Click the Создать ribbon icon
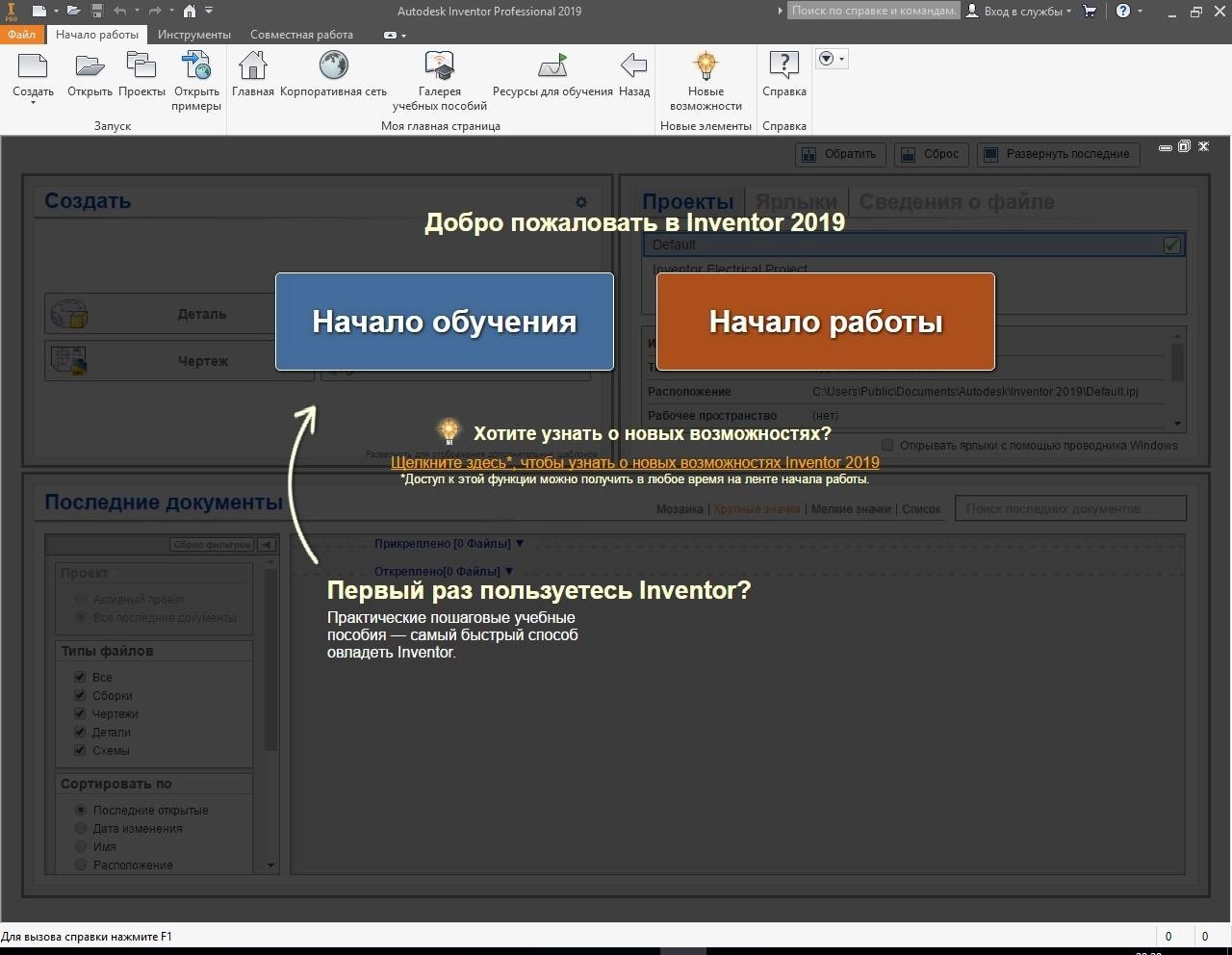Image resolution: width=1232 pixels, height=955 pixels. (x=33, y=66)
